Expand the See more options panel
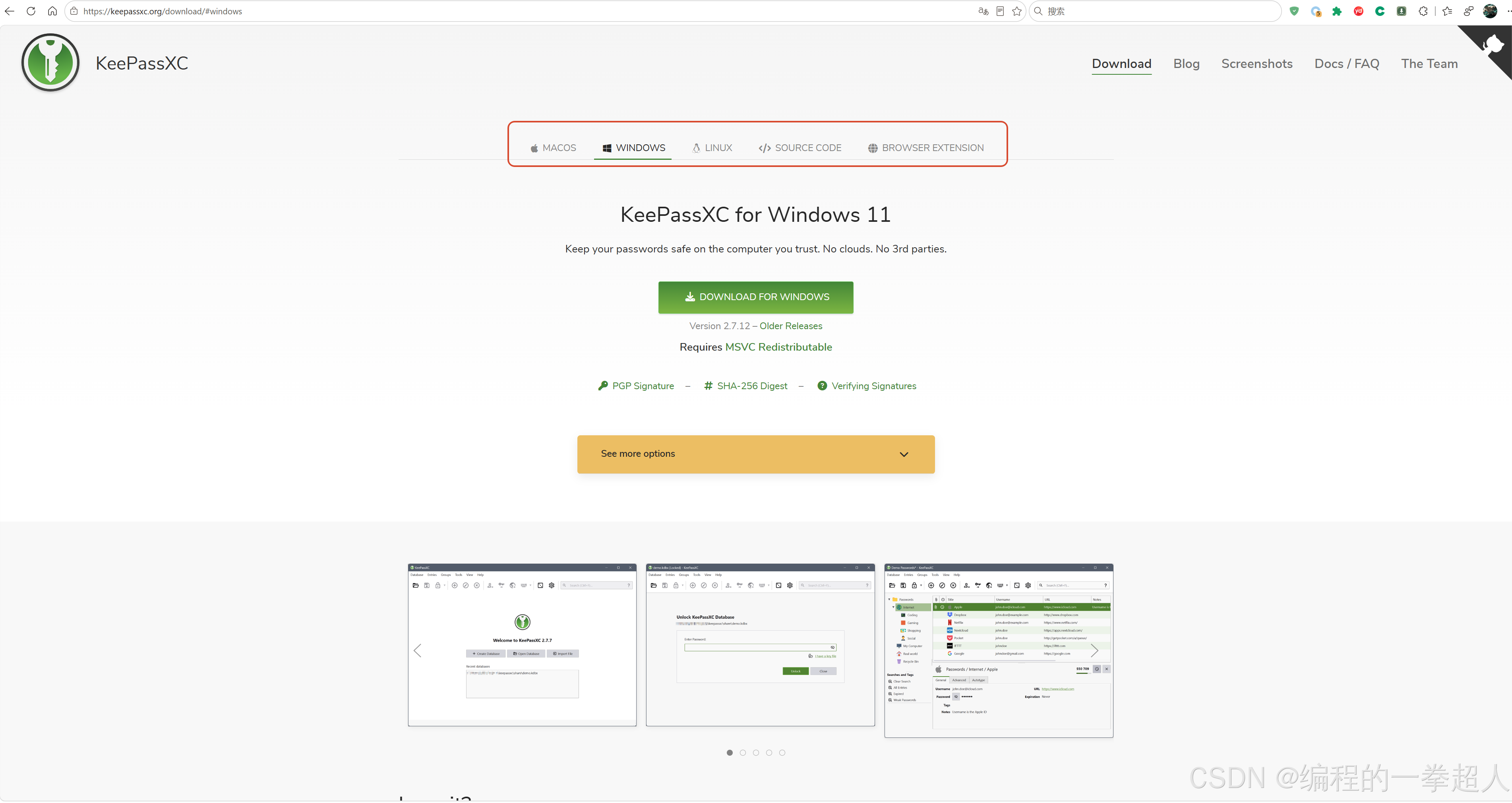The width and height of the screenshot is (1512, 803). tap(756, 454)
